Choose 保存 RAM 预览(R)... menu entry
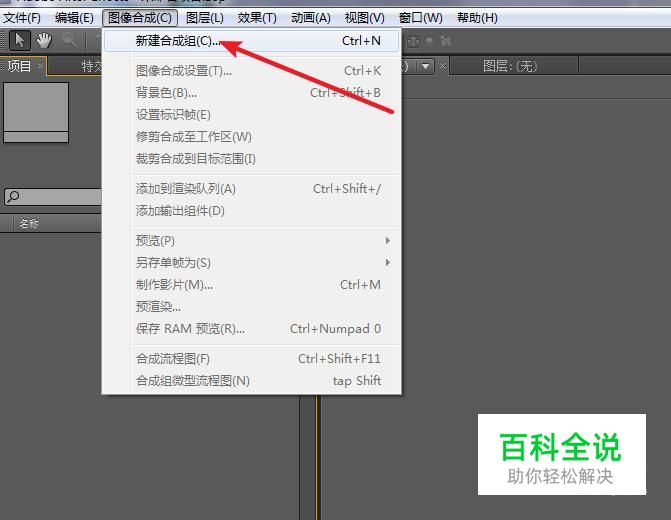The width and height of the screenshot is (671, 520). (x=252, y=329)
